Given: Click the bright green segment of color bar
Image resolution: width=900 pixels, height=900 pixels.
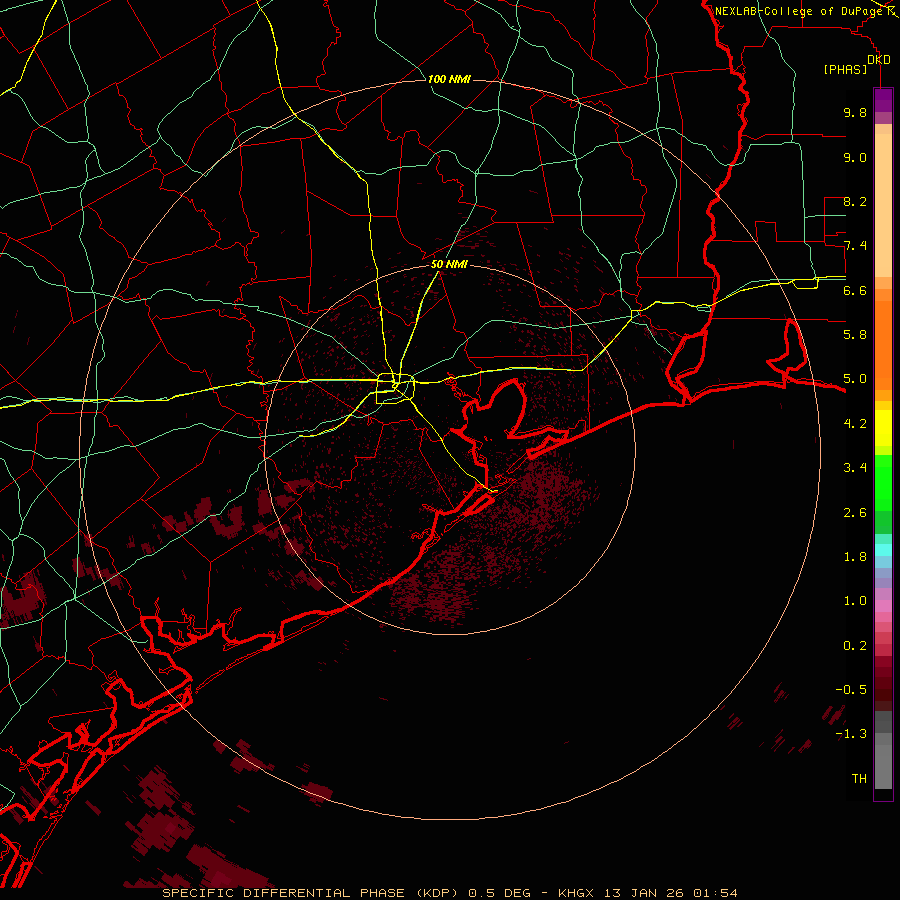Looking at the screenshot, I should coord(883,482).
